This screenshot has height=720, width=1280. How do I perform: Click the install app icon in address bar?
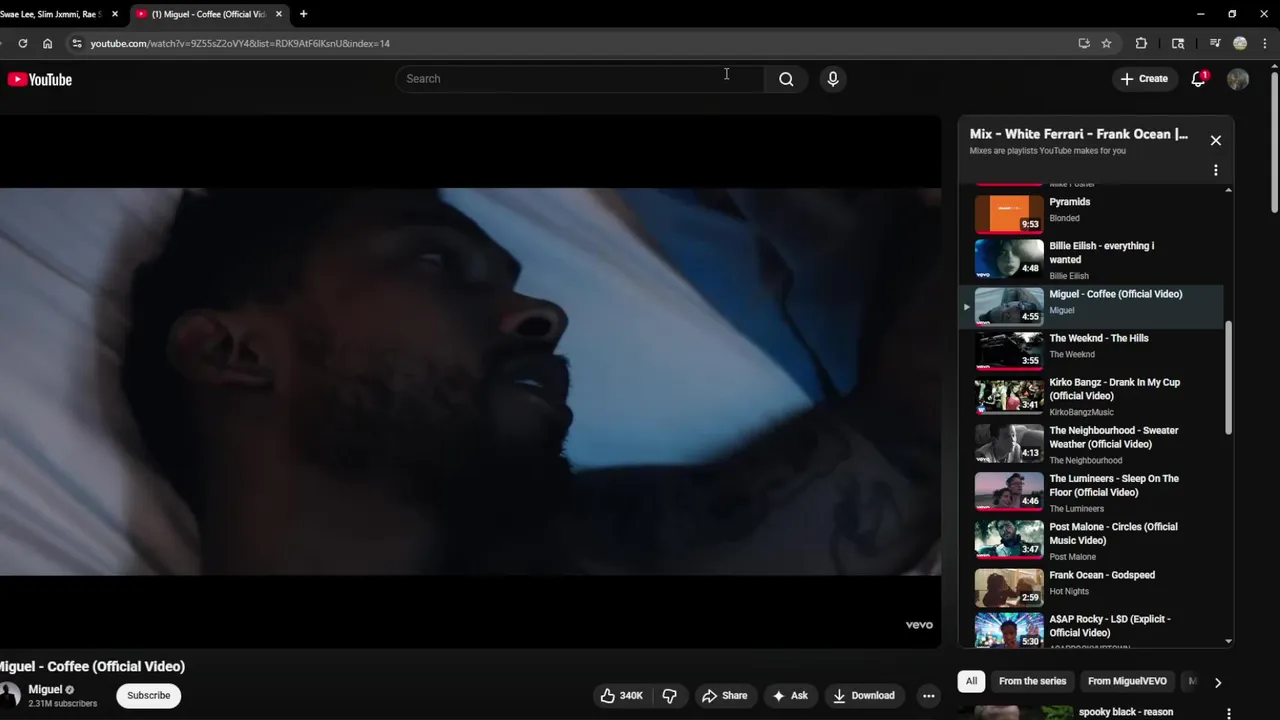[x=1084, y=43]
